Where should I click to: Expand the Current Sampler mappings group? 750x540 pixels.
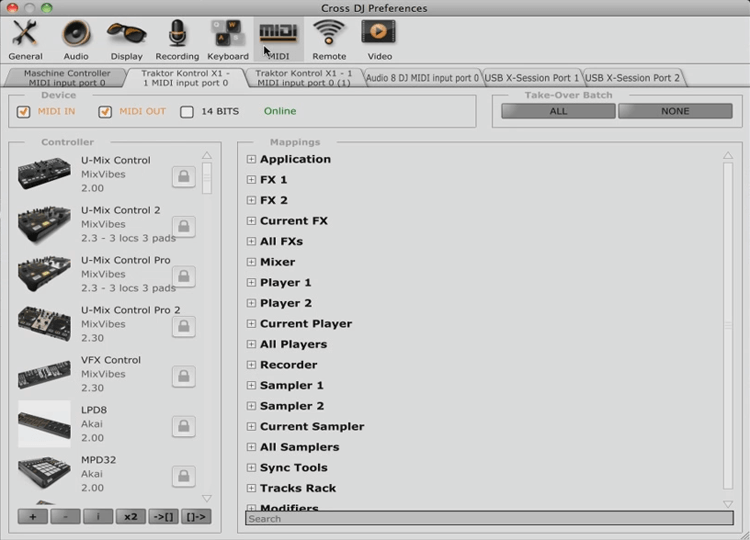tap(251, 426)
